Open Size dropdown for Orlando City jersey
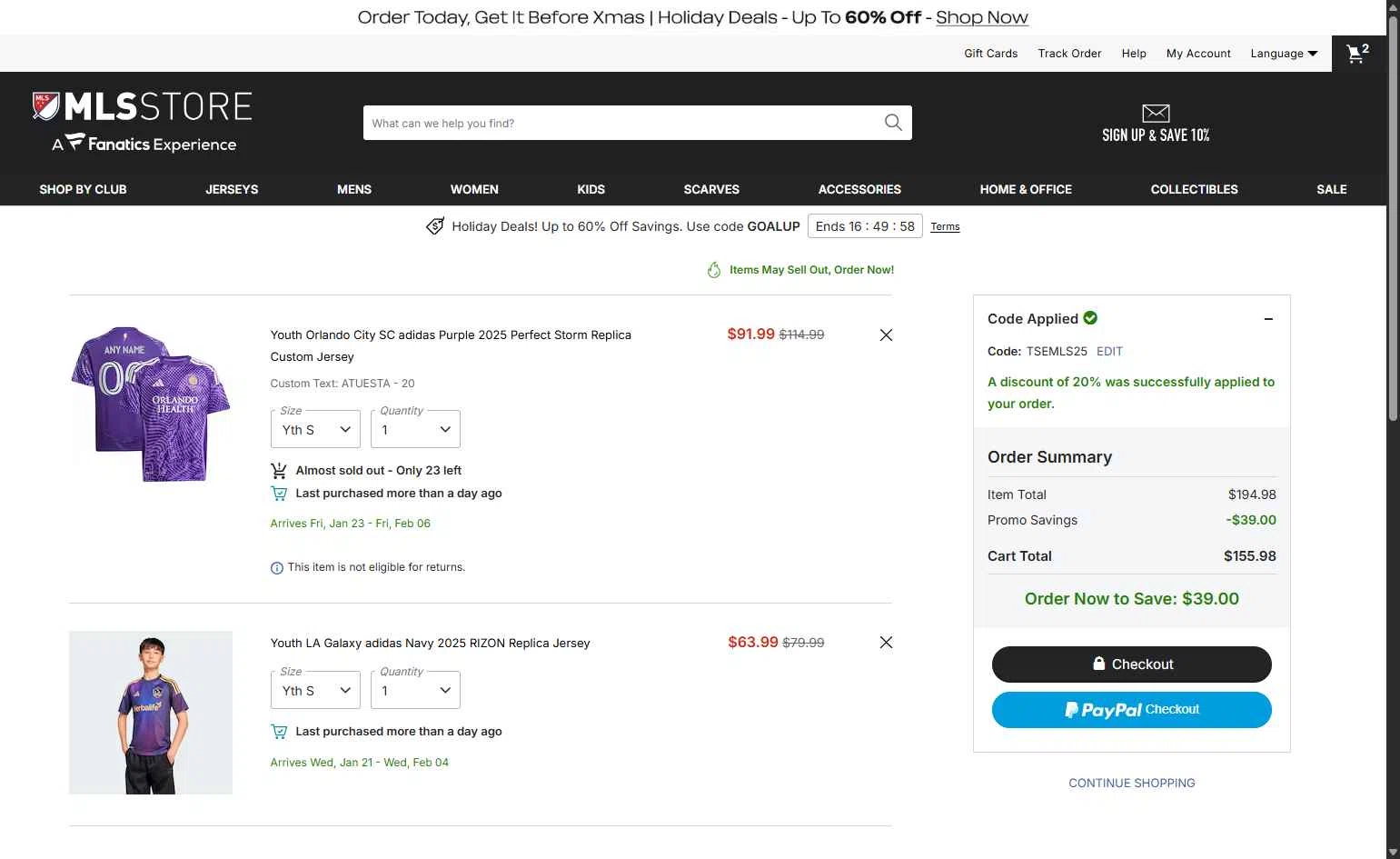The height and width of the screenshot is (859, 1400). coord(315,429)
